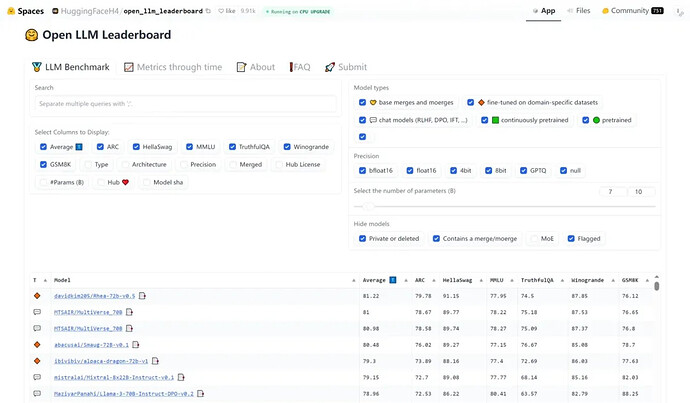The height and width of the screenshot is (403, 690).
Task: Click the Metrics through time chart icon
Action: pyautogui.click(x=128, y=67)
